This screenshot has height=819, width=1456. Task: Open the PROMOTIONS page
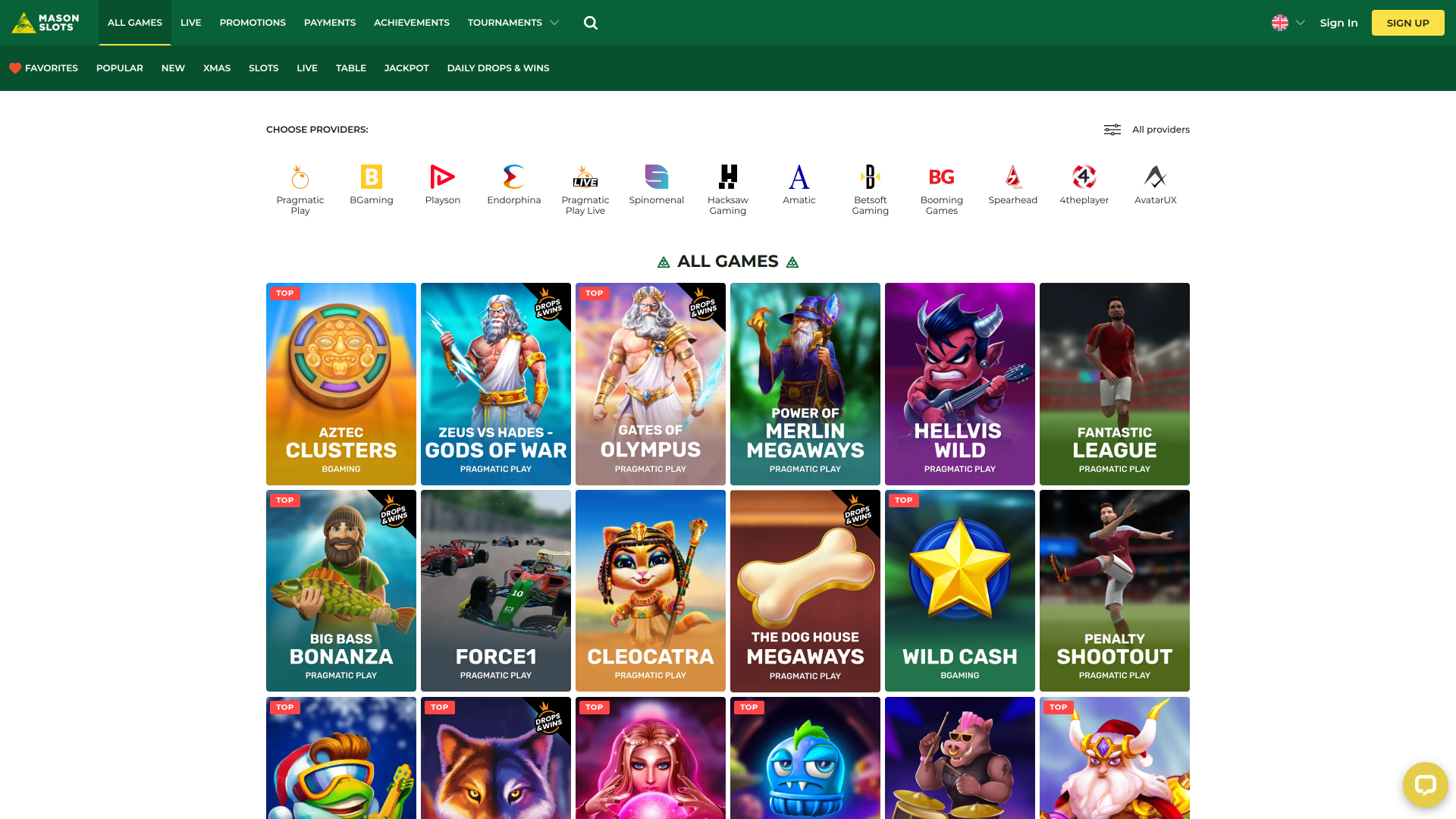(253, 23)
